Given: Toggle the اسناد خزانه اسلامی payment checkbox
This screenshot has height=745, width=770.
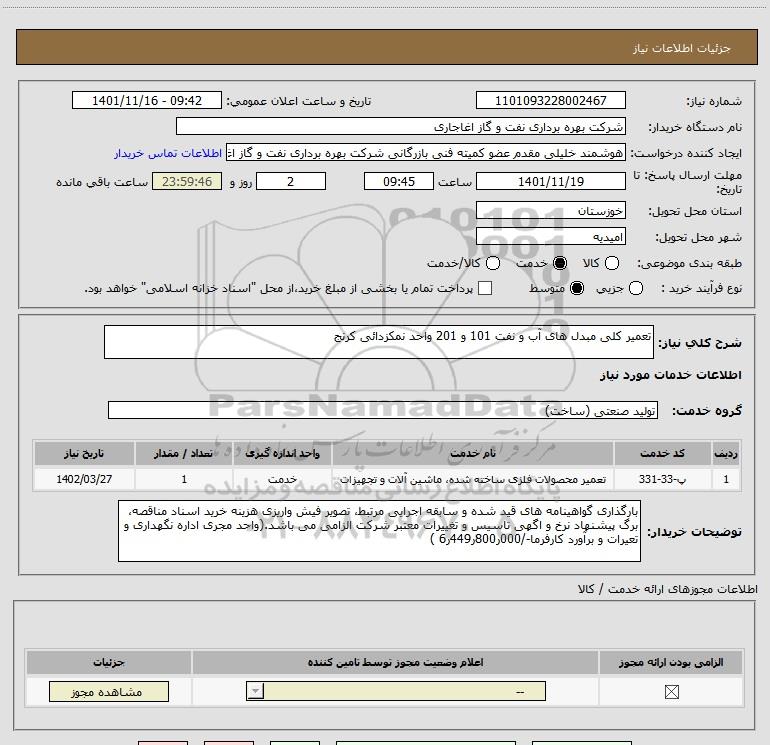Looking at the screenshot, I should point(485,288).
